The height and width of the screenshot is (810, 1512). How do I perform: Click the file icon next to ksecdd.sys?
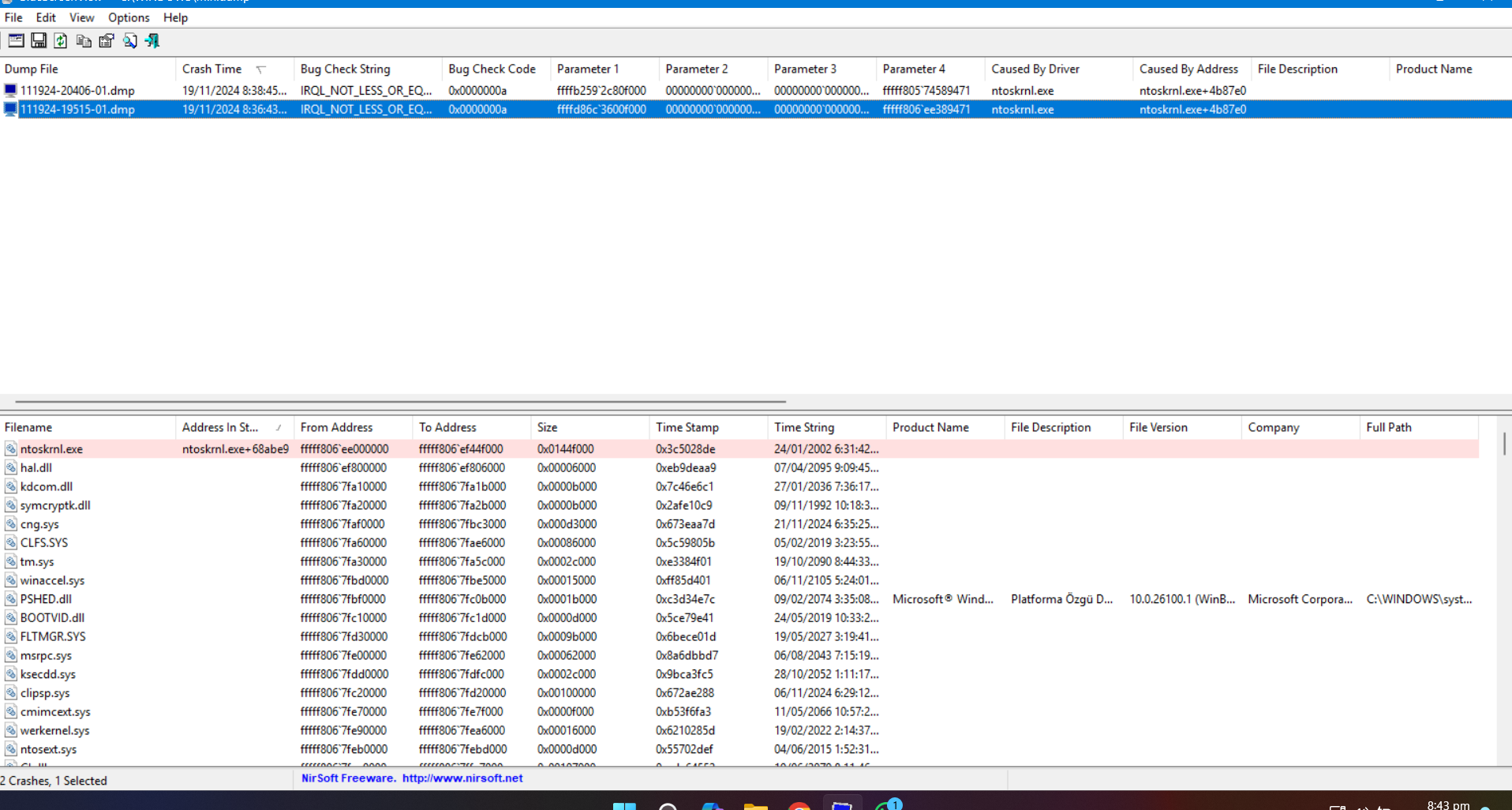11,674
